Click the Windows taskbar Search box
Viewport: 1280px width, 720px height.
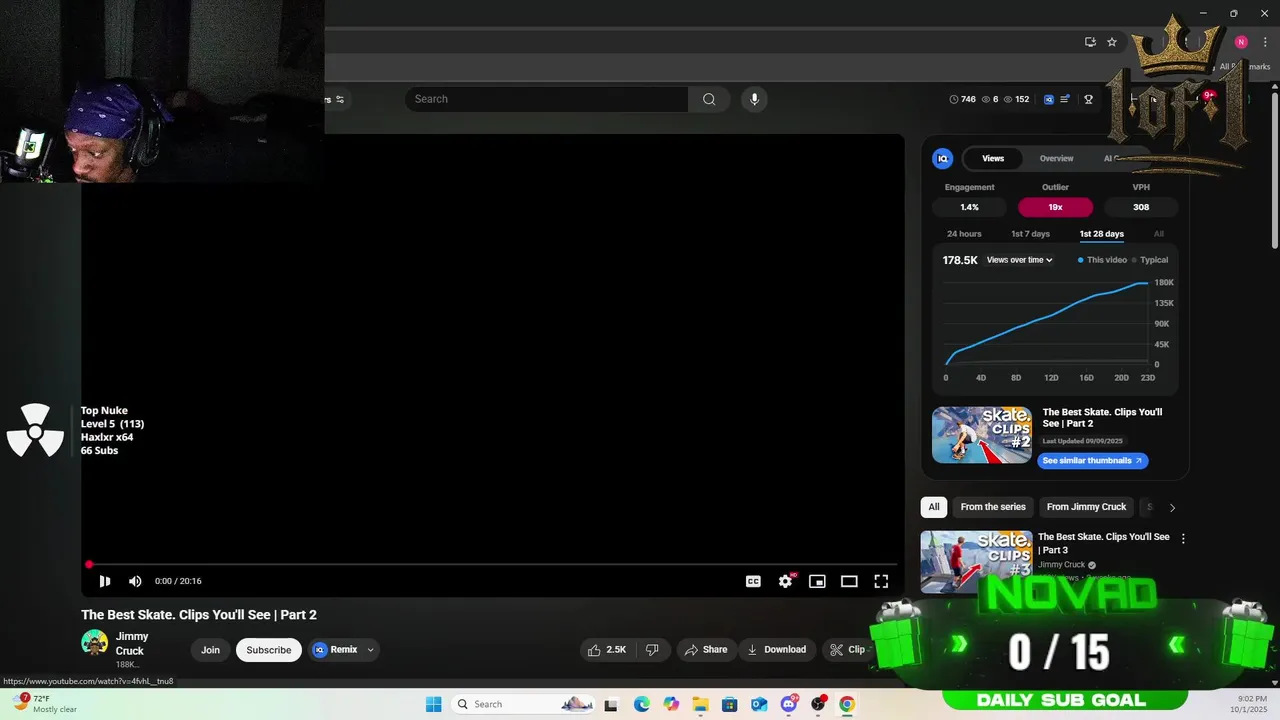point(524,704)
